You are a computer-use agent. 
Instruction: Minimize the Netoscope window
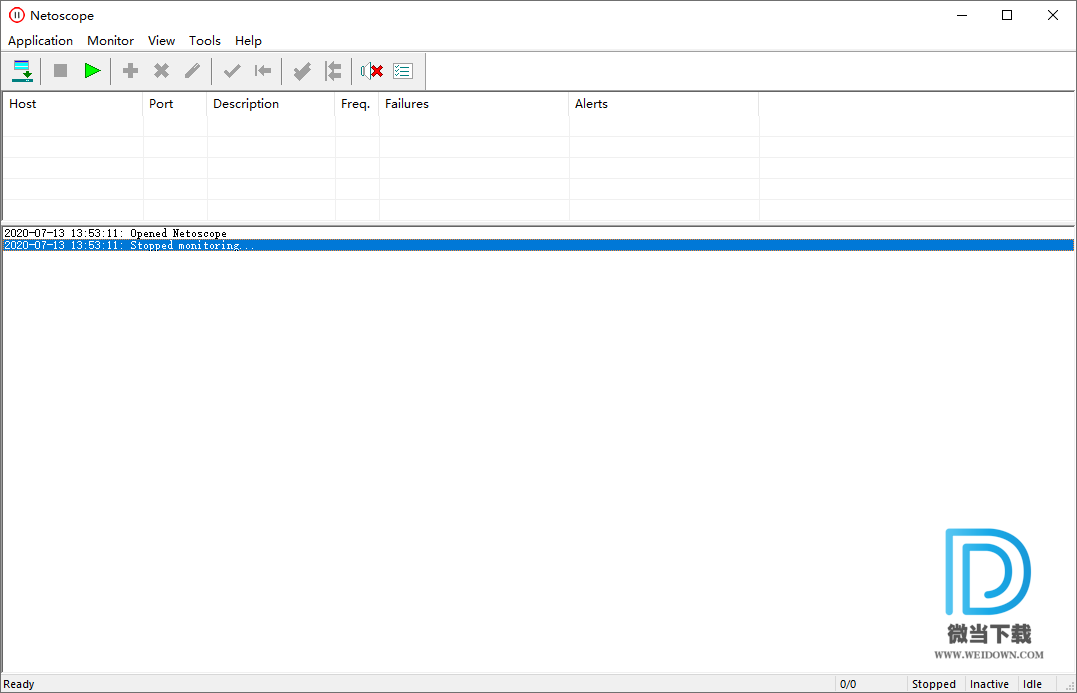coord(962,15)
